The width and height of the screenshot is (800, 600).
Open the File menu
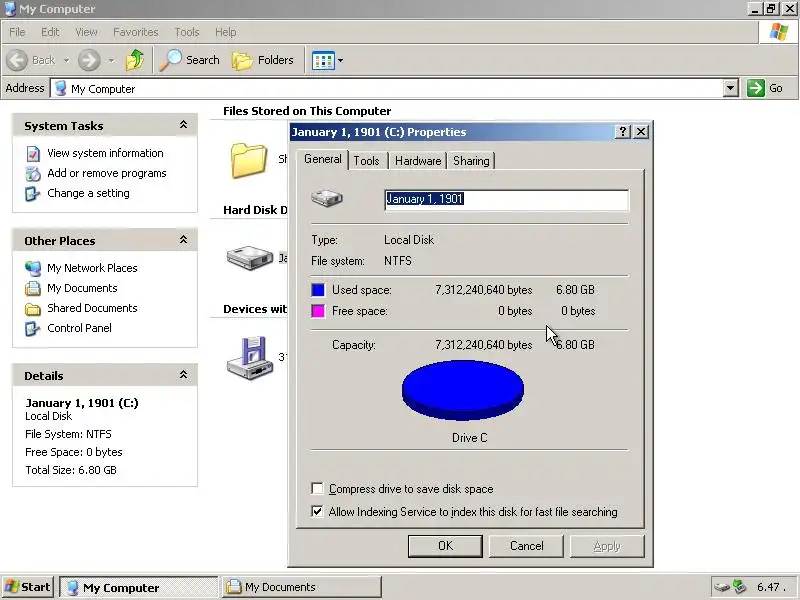17,32
